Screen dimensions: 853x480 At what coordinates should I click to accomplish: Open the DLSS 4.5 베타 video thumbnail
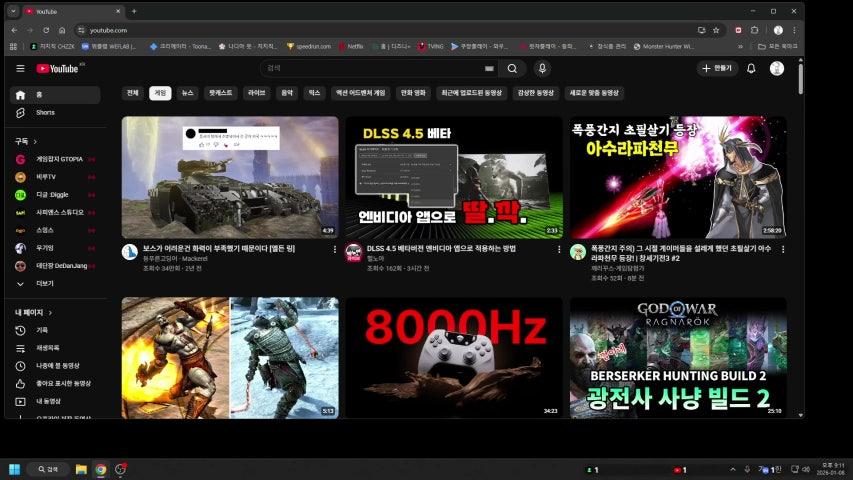click(454, 177)
